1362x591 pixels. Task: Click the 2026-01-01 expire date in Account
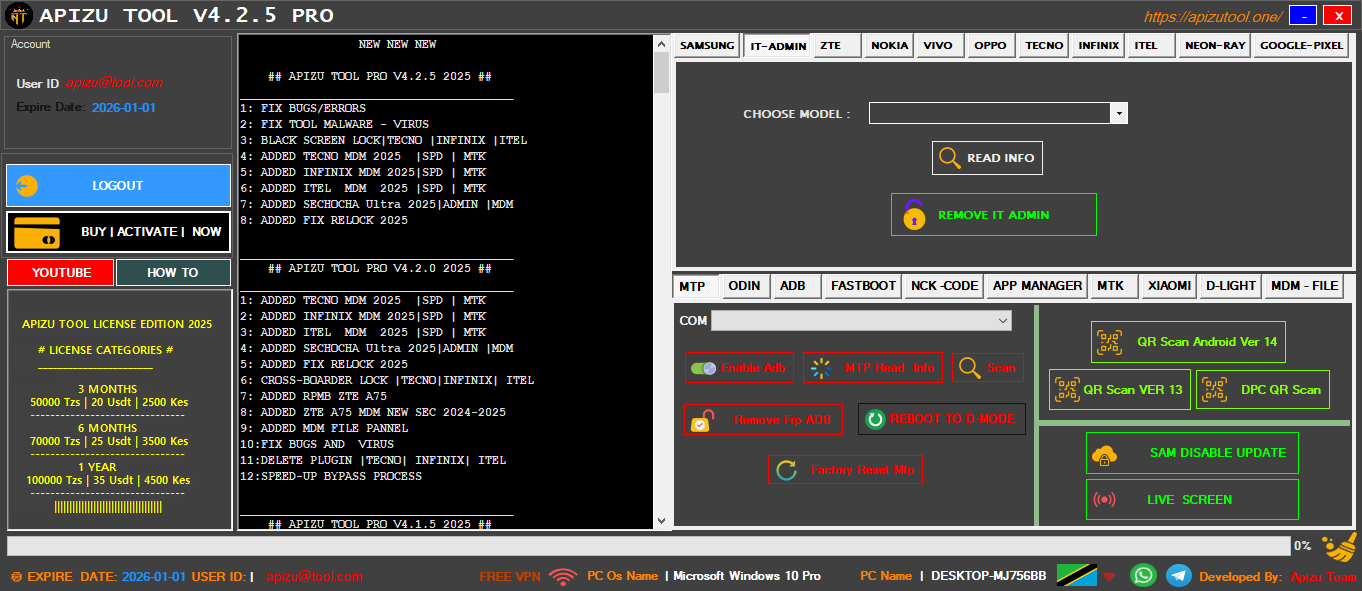(124, 107)
